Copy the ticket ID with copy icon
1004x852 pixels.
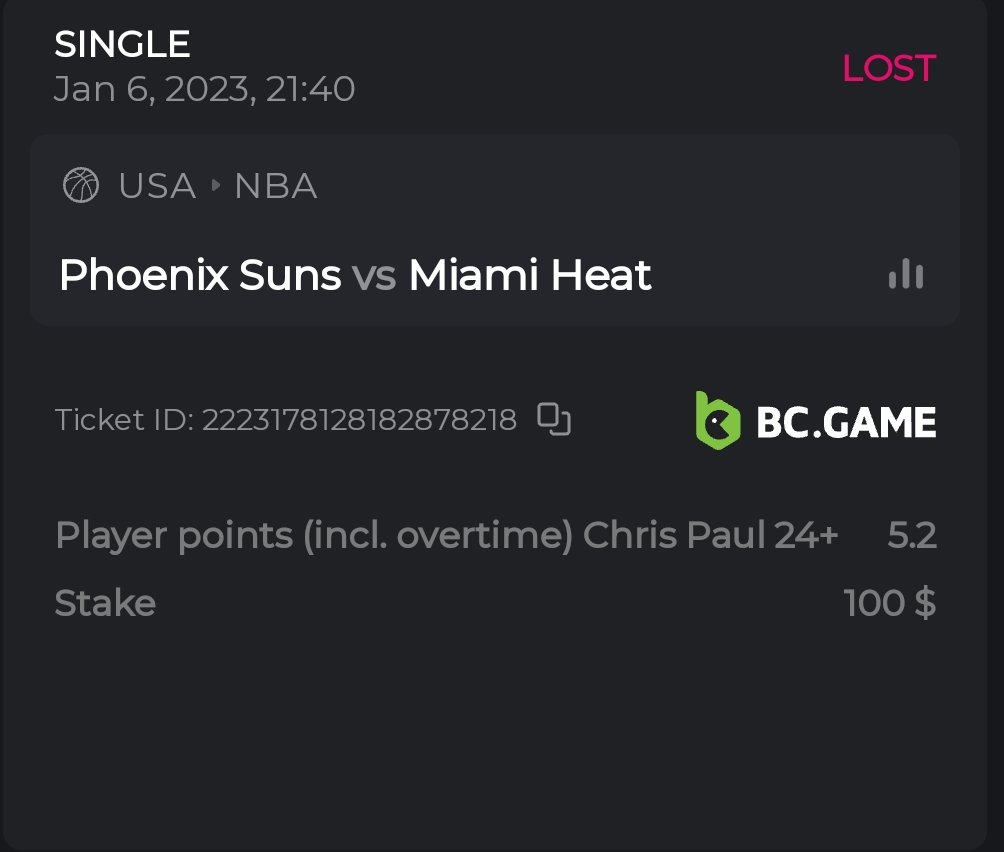[554, 419]
